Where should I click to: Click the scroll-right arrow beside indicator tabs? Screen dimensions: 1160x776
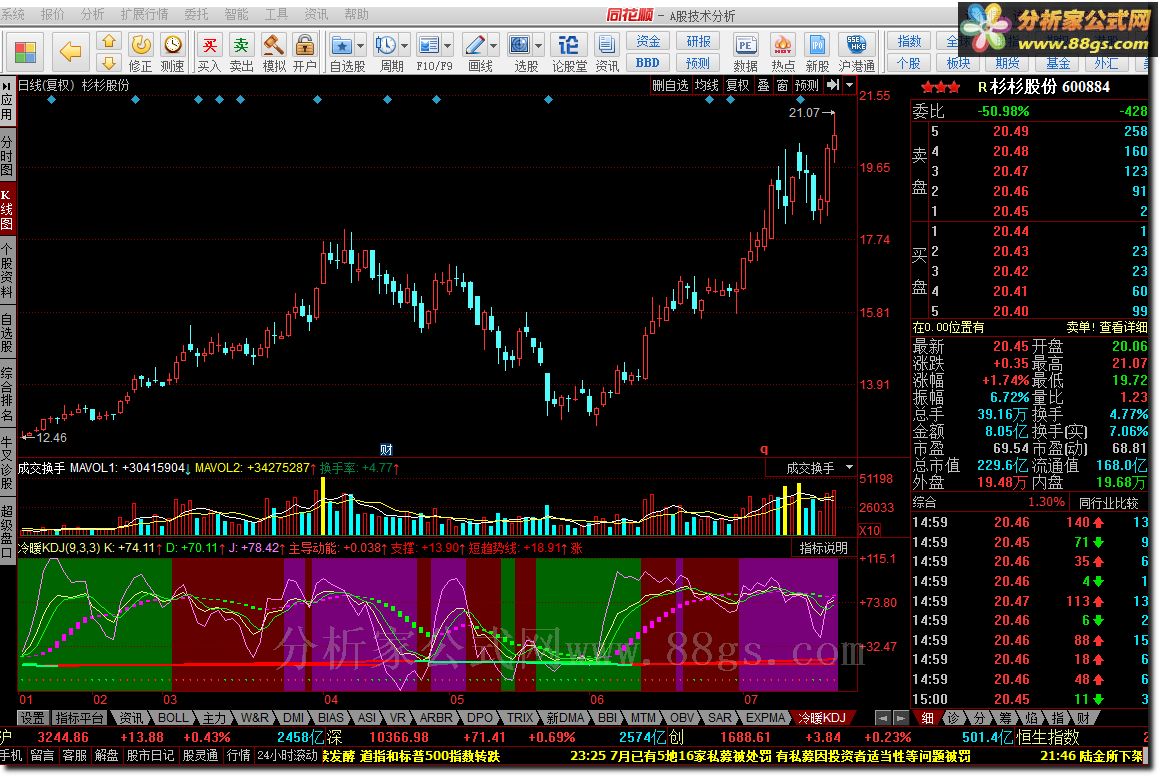[900, 718]
